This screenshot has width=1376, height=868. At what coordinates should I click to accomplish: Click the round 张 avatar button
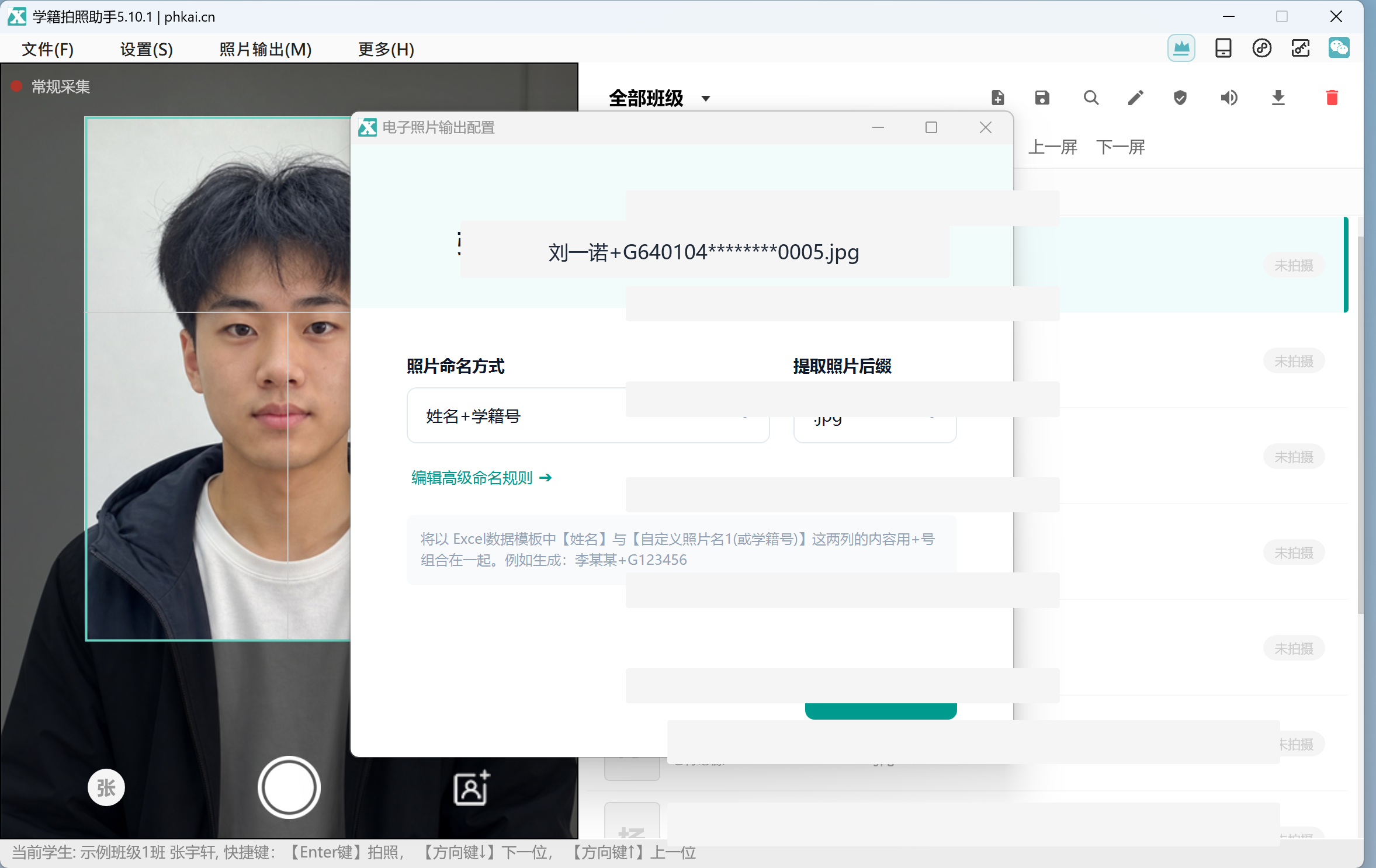[106, 787]
